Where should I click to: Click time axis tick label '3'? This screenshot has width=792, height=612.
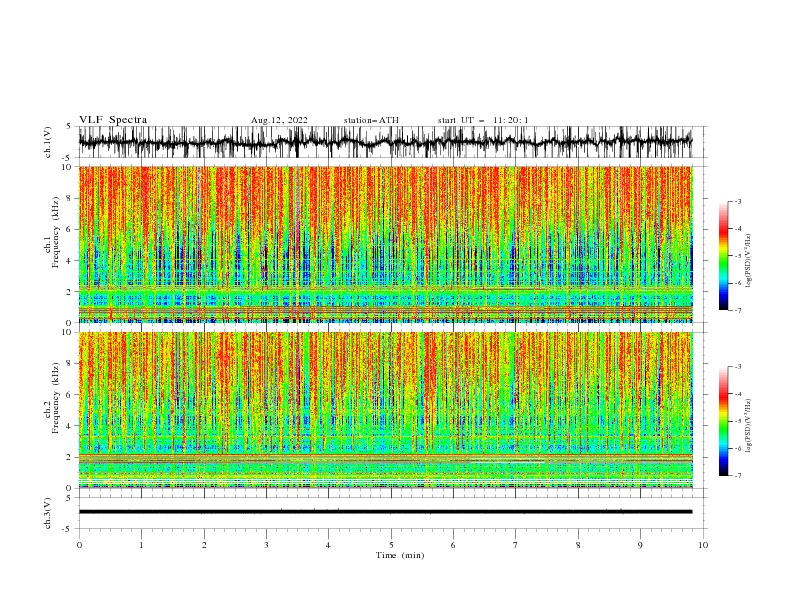266,545
